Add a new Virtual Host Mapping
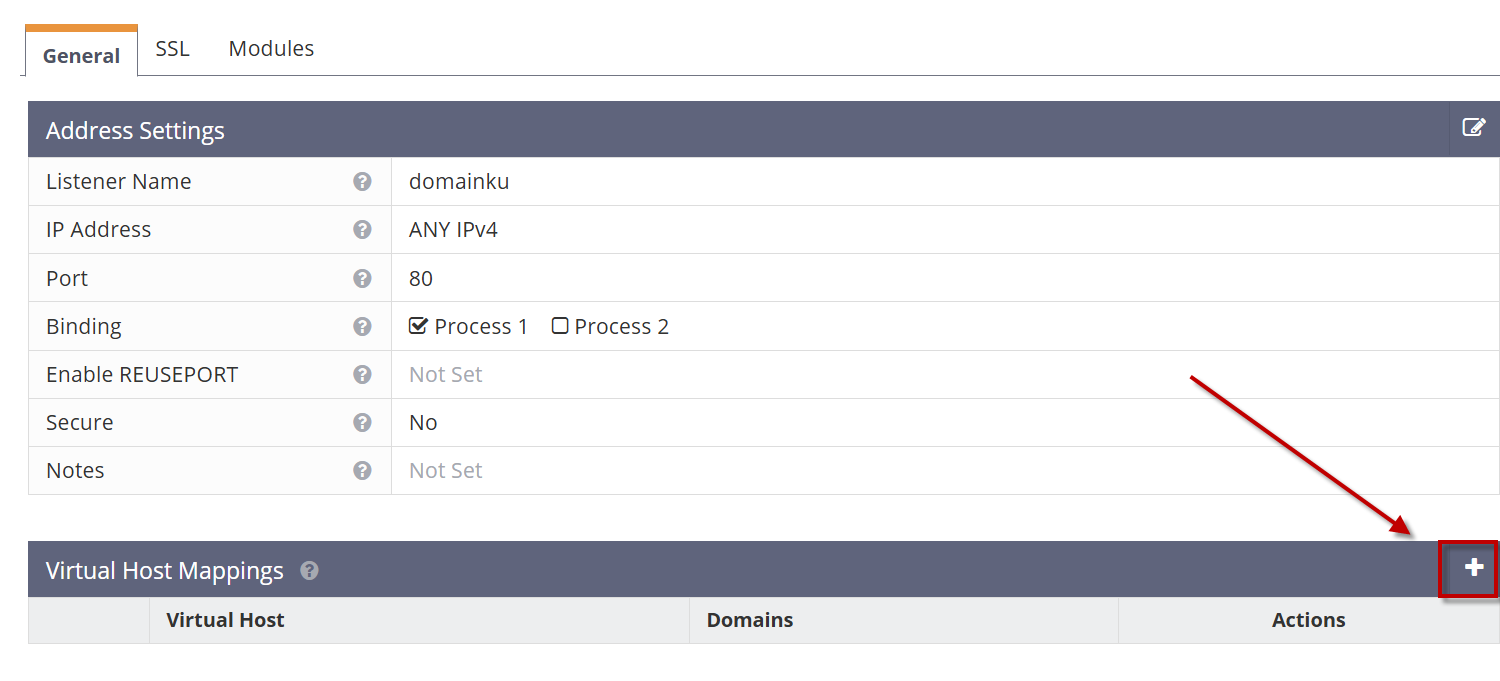 click(x=1473, y=568)
